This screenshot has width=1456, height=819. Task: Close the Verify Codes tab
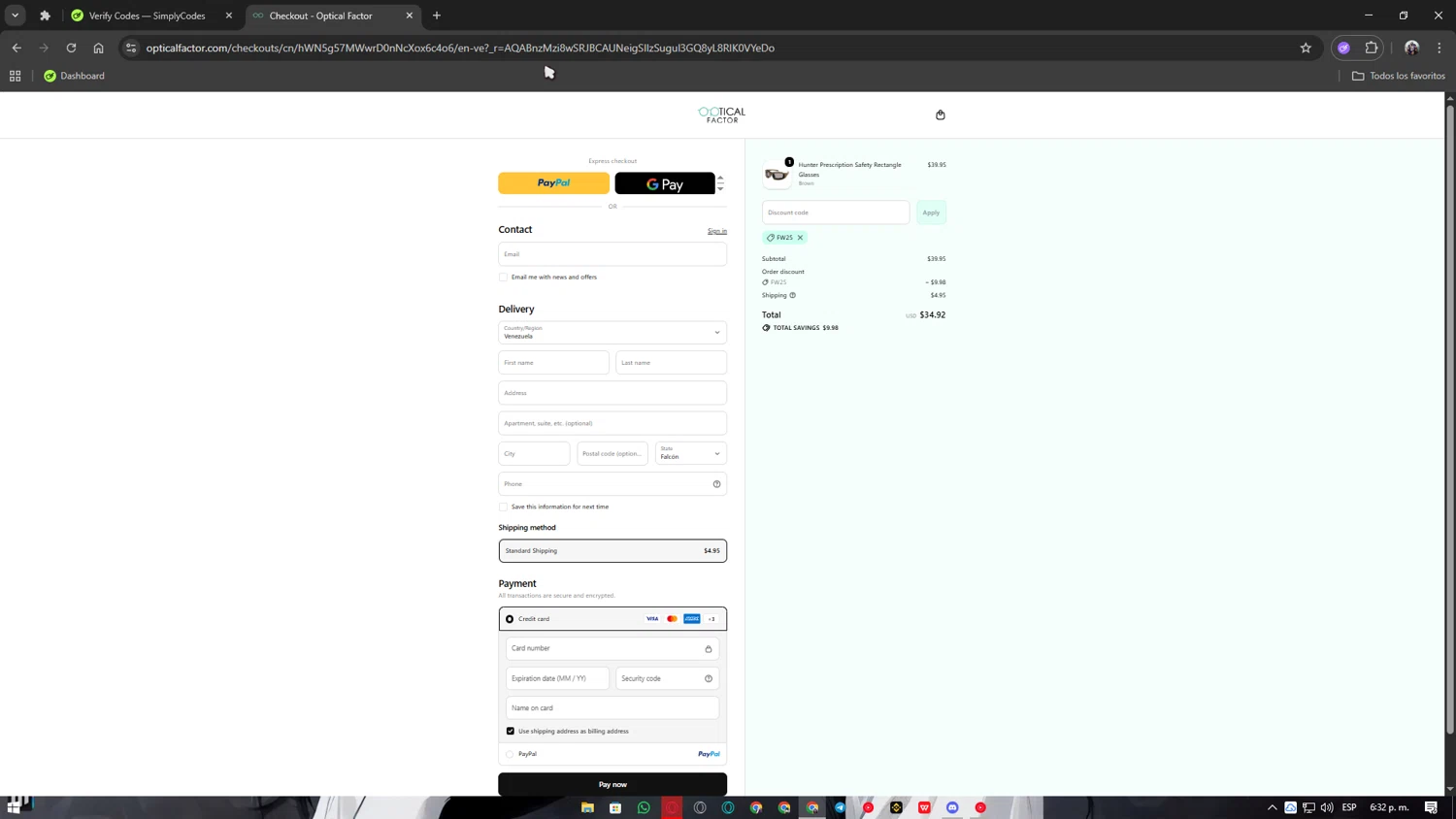coord(229,16)
